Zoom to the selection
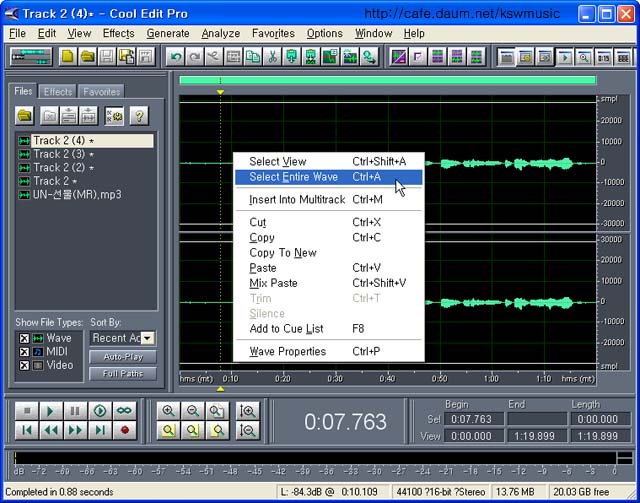 169,430
